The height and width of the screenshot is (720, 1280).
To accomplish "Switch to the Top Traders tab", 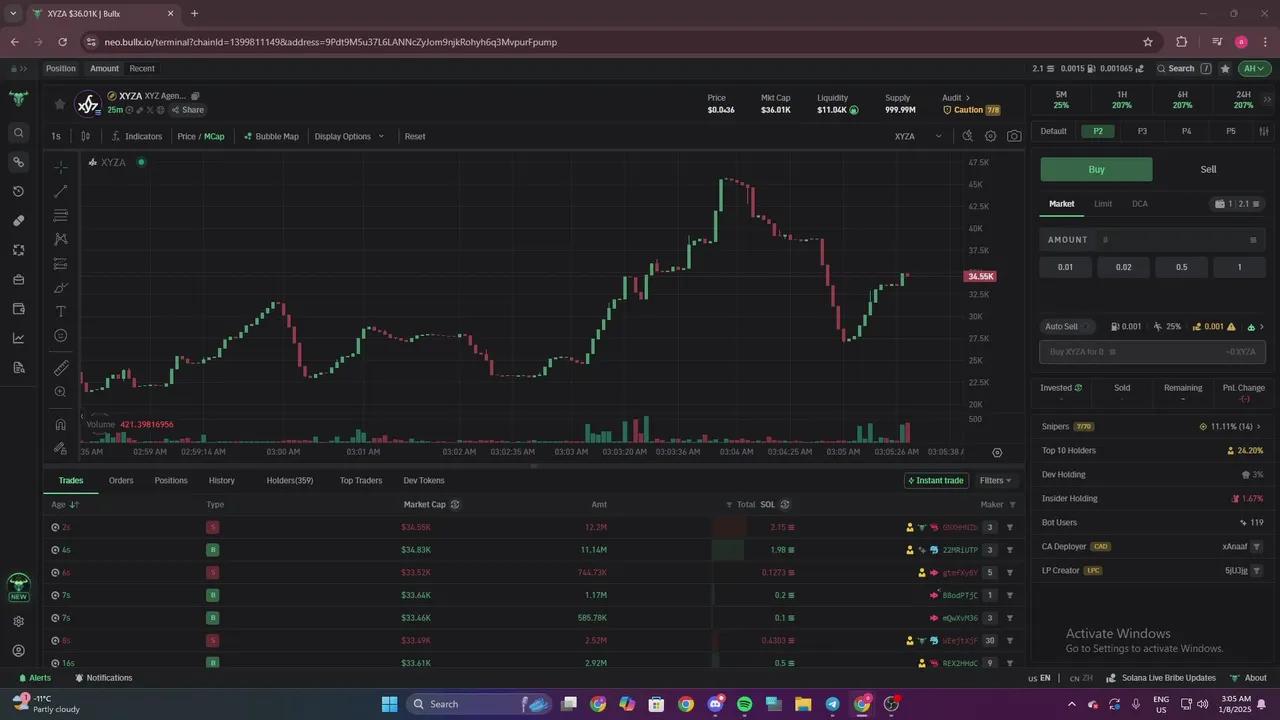I will (360, 480).
